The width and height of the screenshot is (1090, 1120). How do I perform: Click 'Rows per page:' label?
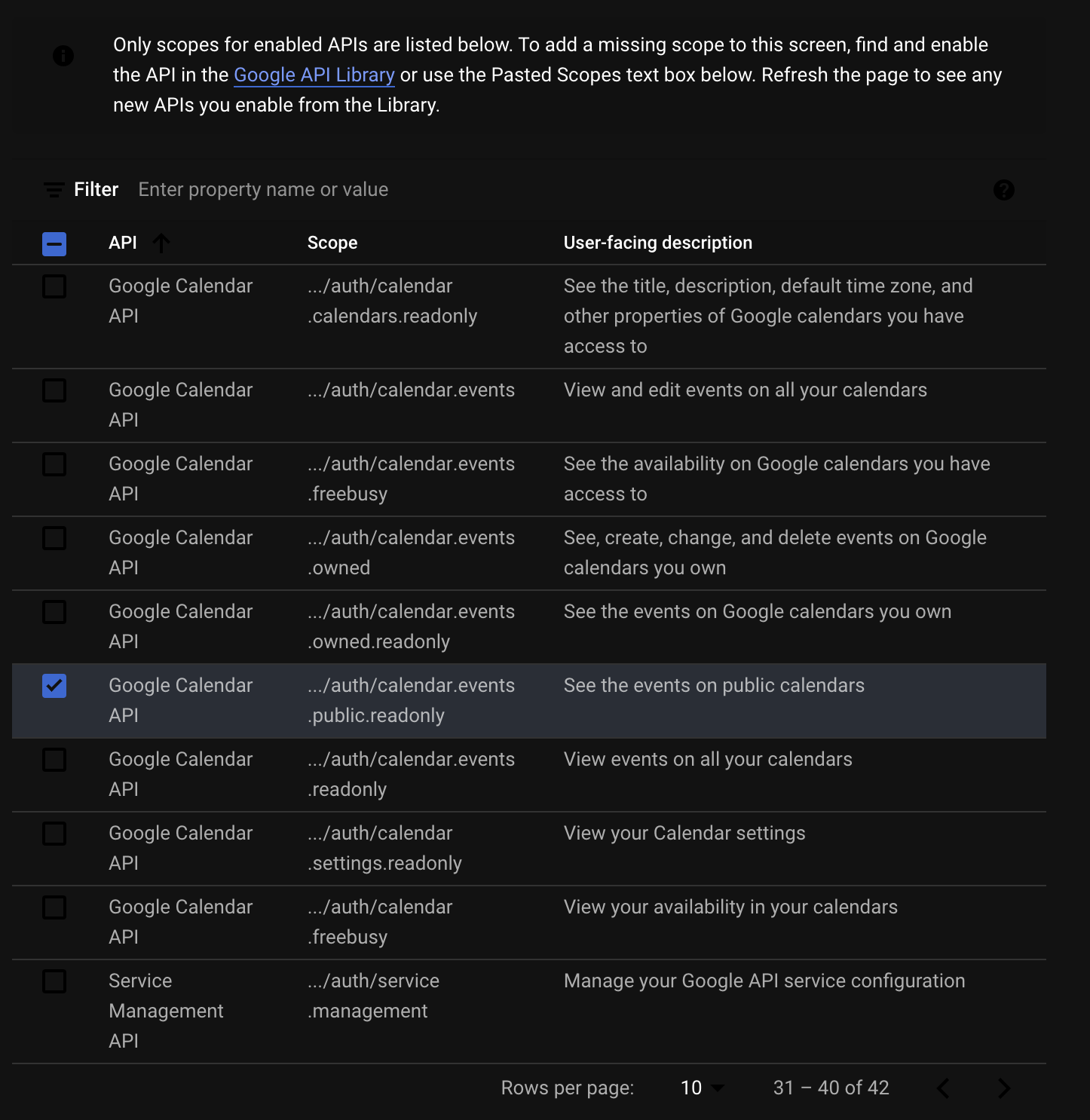[568, 1088]
